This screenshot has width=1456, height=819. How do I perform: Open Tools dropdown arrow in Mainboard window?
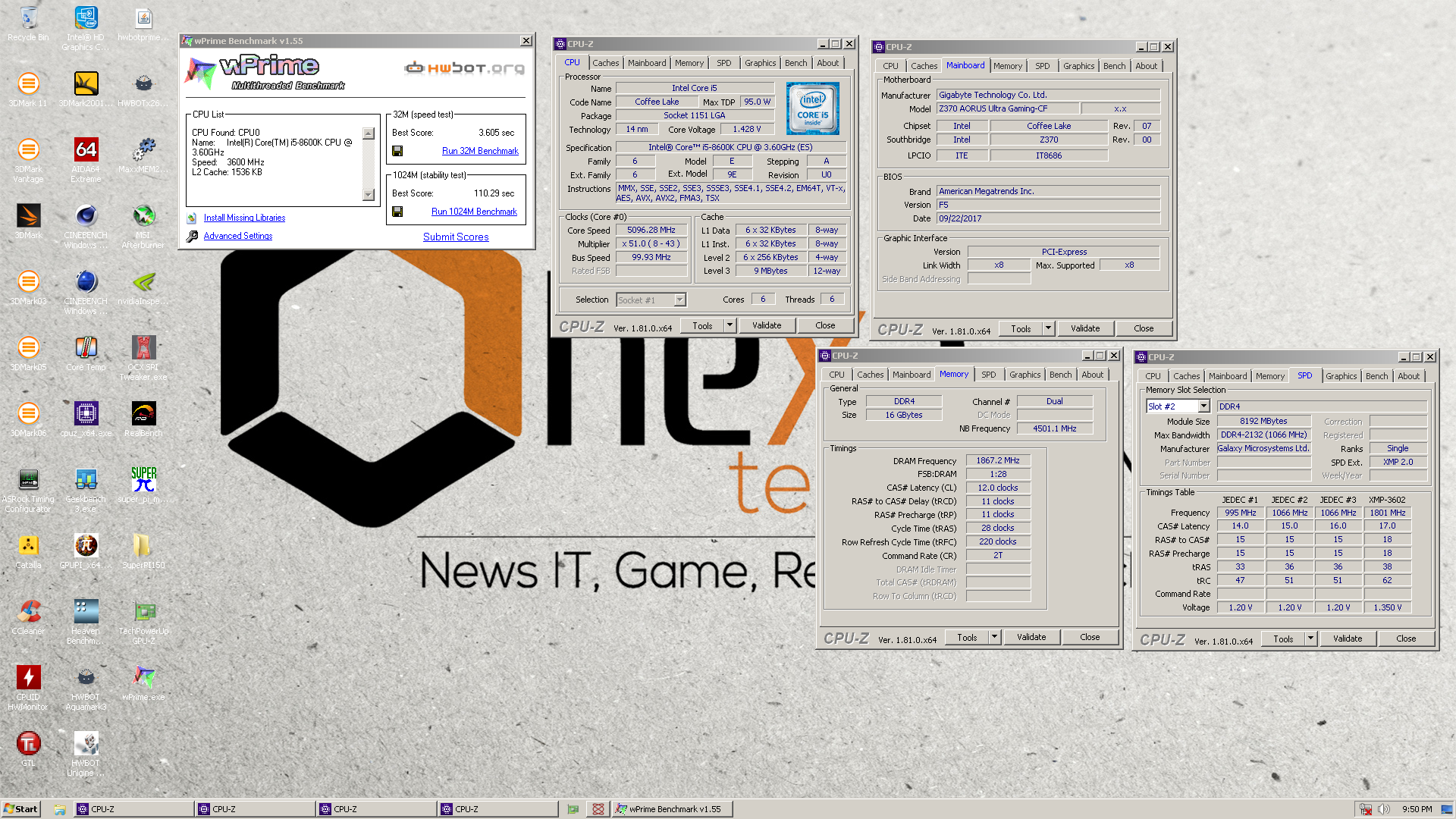(1048, 328)
